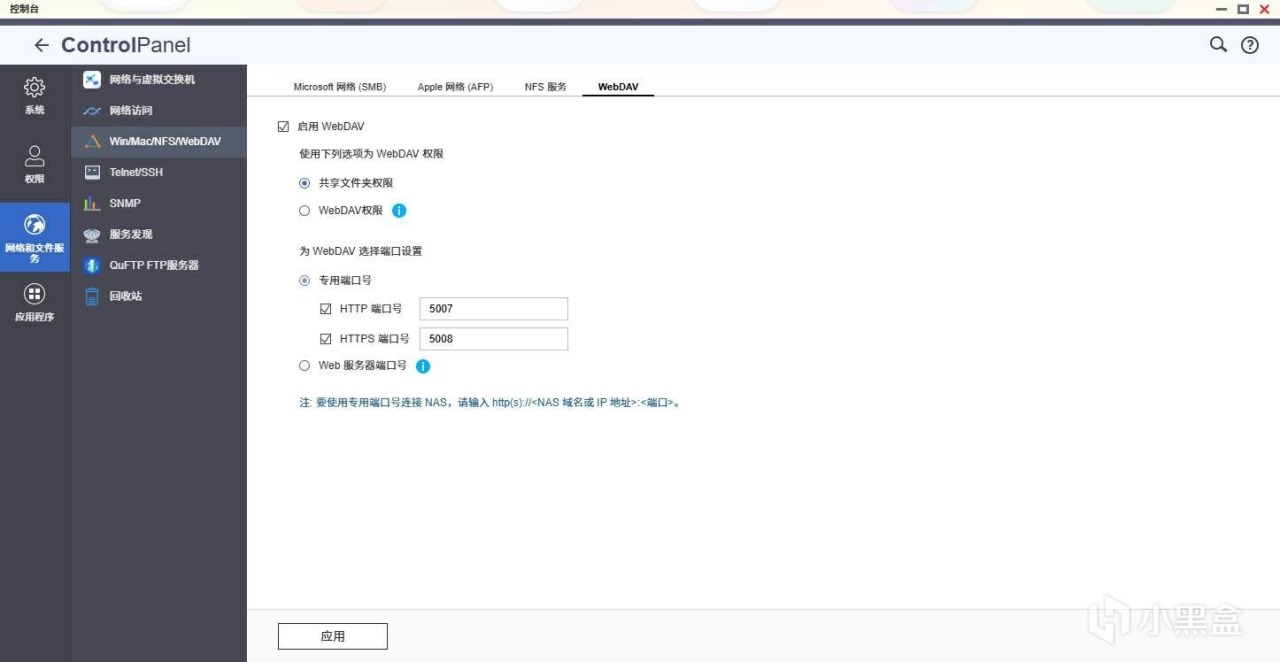Click the Telnet/SSH terminal icon
Image resolution: width=1280 pixels, height=662 pixels.
(x=92, y=172)
